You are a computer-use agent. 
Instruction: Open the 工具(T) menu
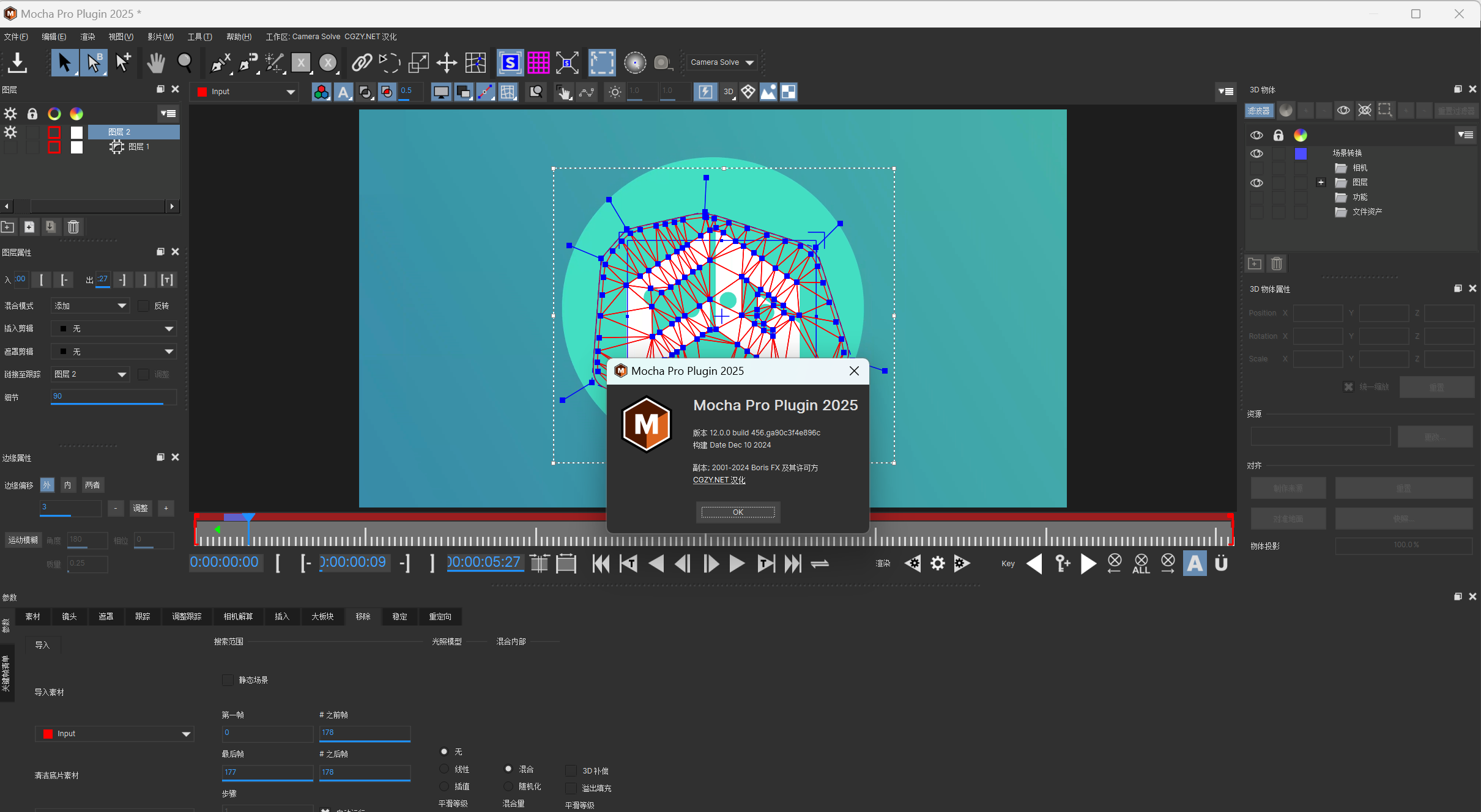click(199, 37)
